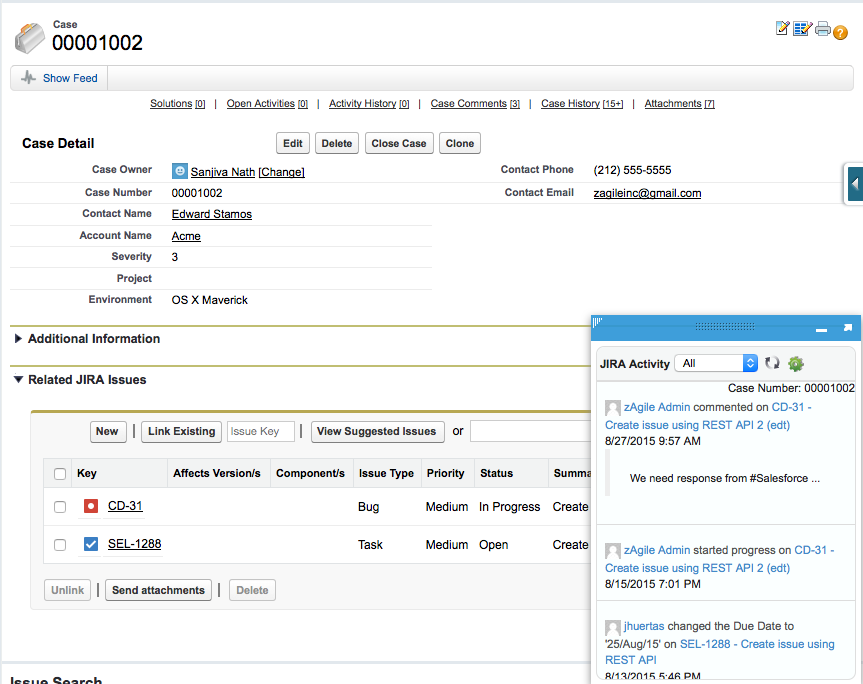Click the Issue Key input field

(x=260, y=431)
